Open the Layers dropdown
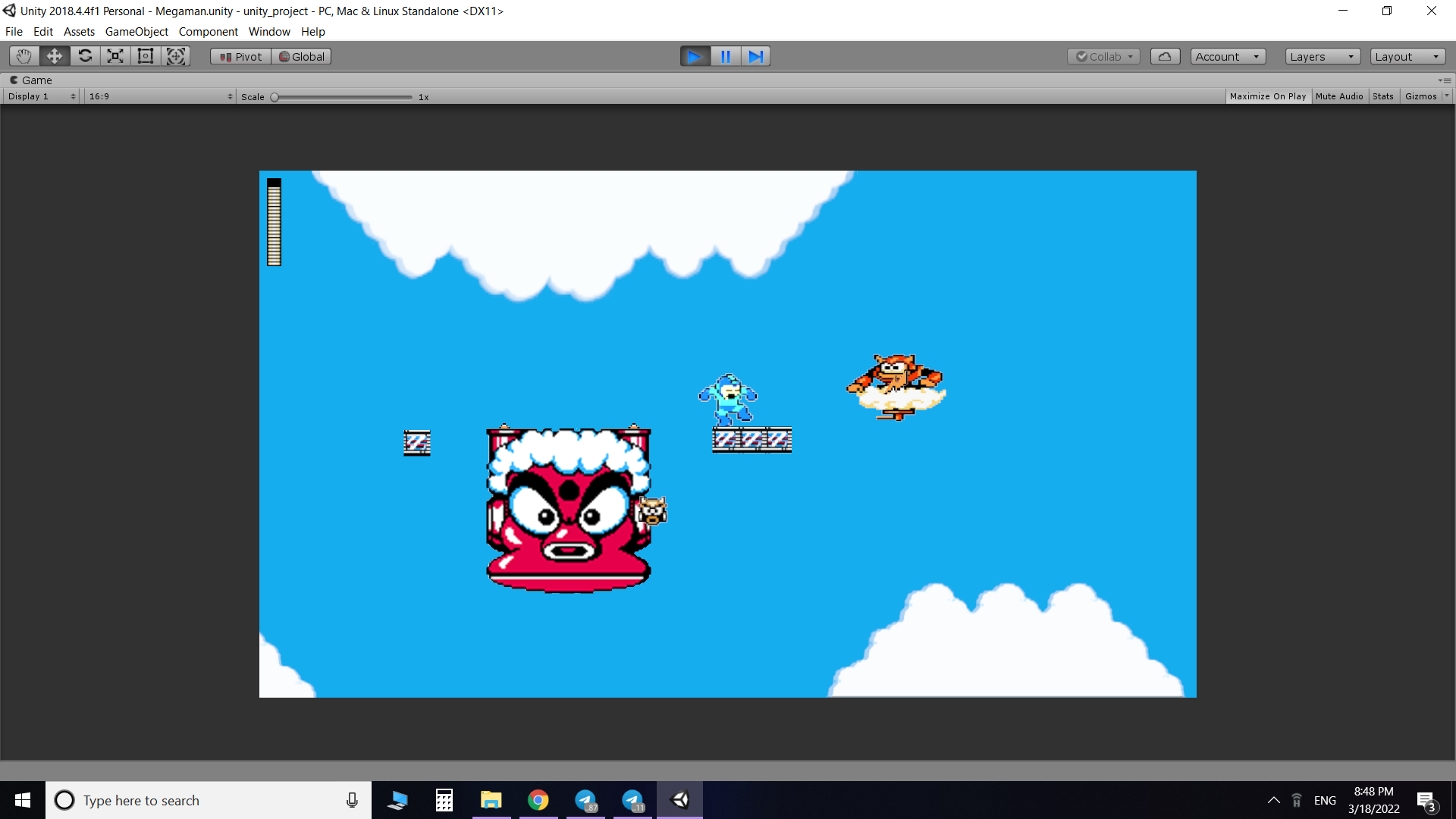The height and width of the screenshot is (819, 1456). tap(1323, 57)
